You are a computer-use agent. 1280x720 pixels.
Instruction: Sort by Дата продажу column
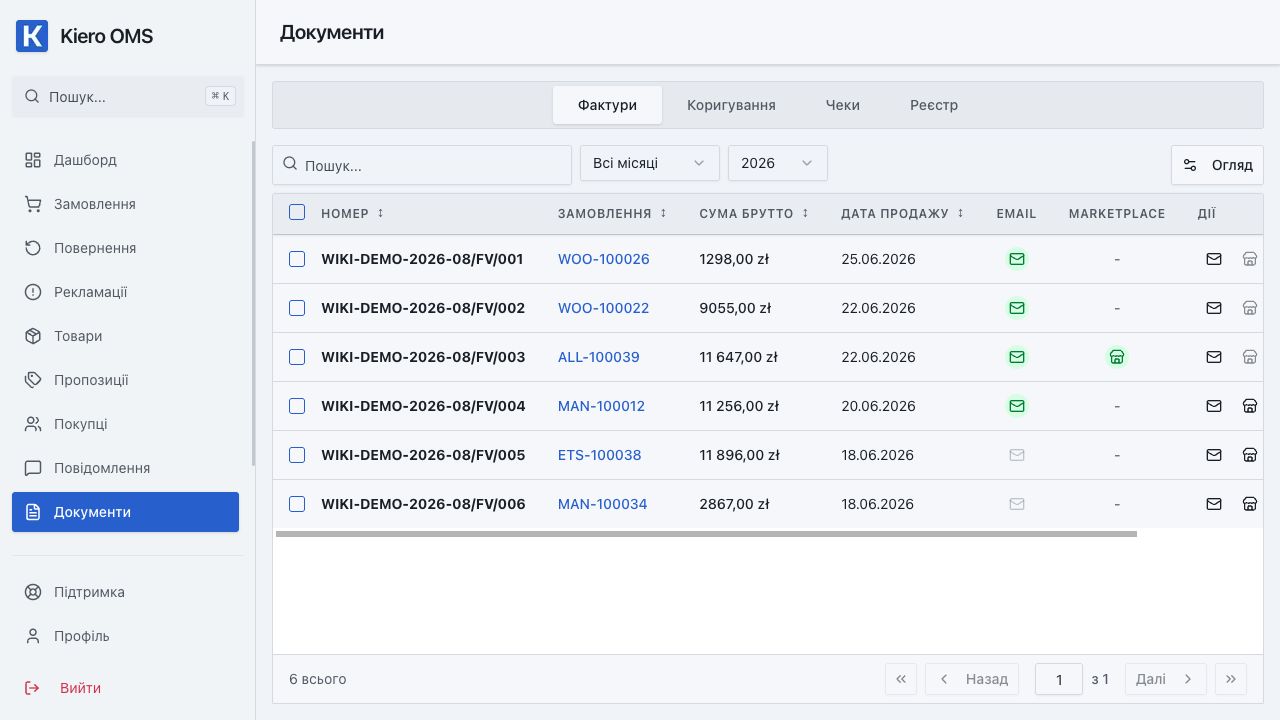902,213
